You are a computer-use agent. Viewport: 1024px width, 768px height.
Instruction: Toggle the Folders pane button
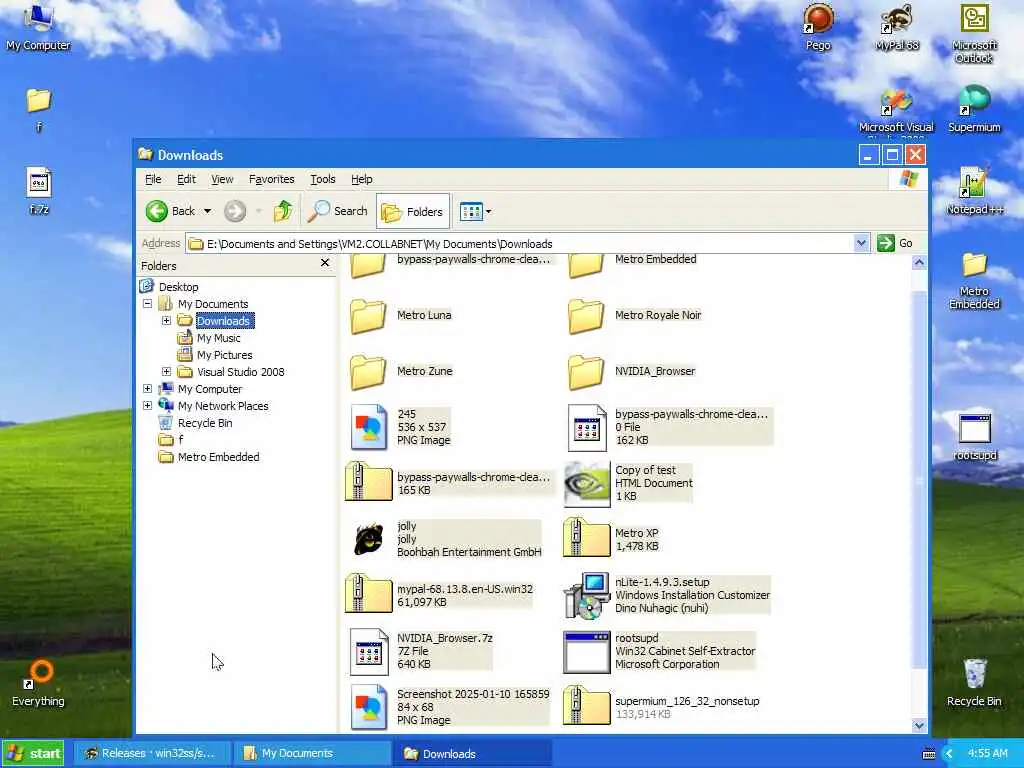[x=413, y=211]
